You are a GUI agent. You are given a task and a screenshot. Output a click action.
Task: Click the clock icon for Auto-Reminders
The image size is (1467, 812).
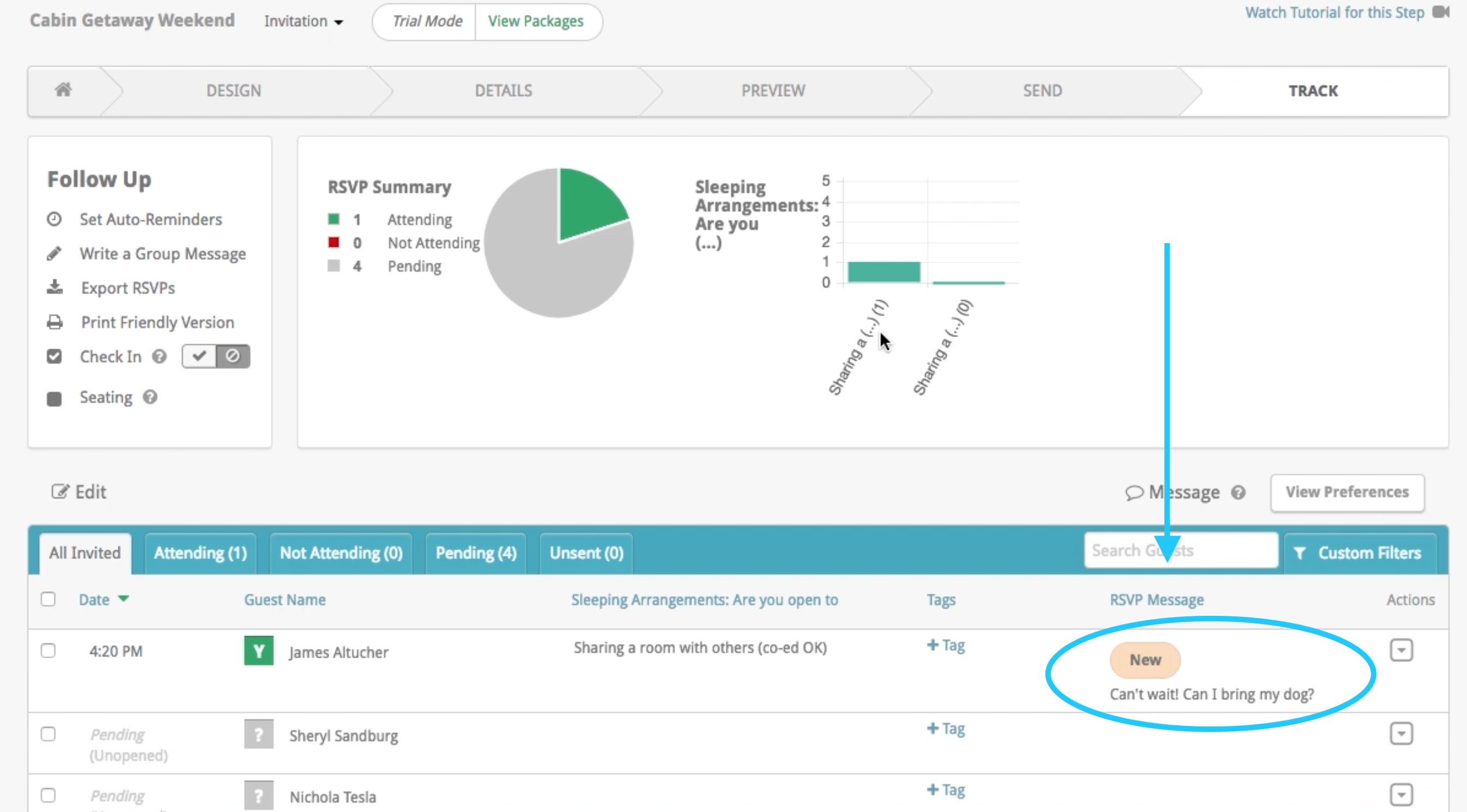(54, 219)
